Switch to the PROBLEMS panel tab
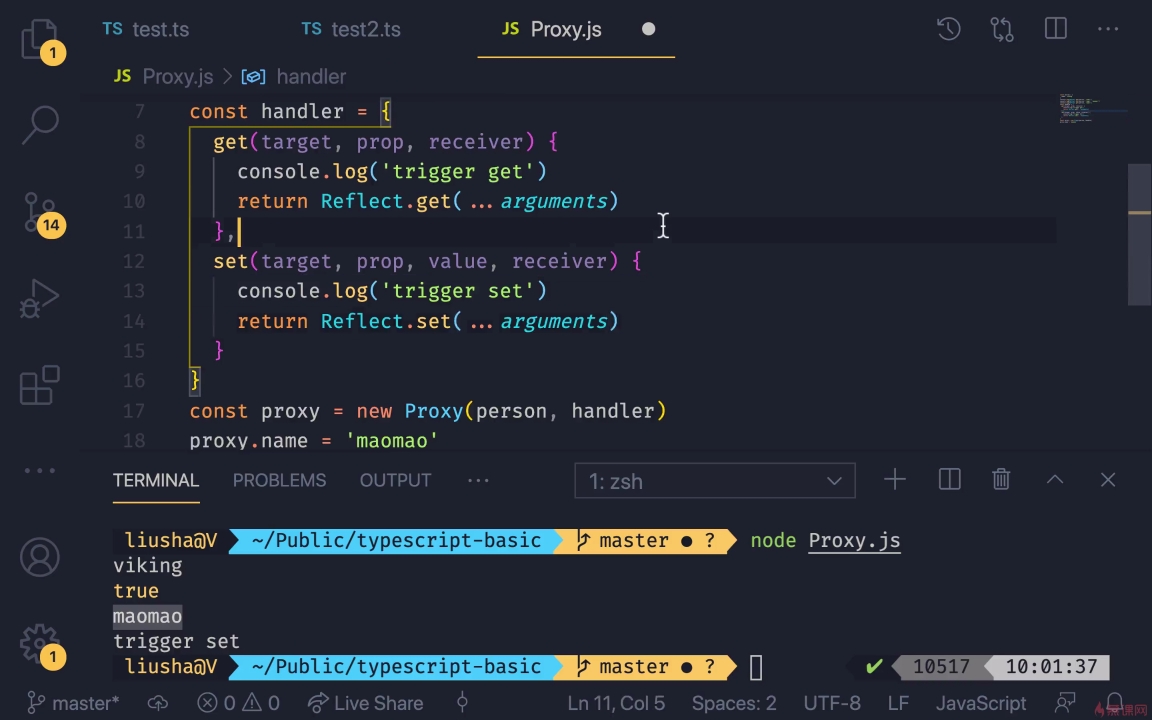The image size is (1152, 720). tap(279, 481)
